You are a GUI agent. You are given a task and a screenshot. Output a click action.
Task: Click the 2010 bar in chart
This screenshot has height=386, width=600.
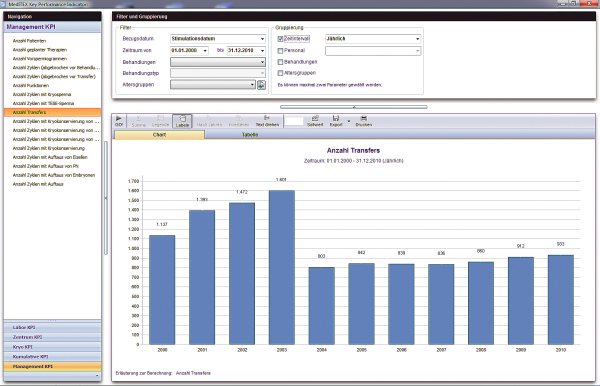coord(561,300)
